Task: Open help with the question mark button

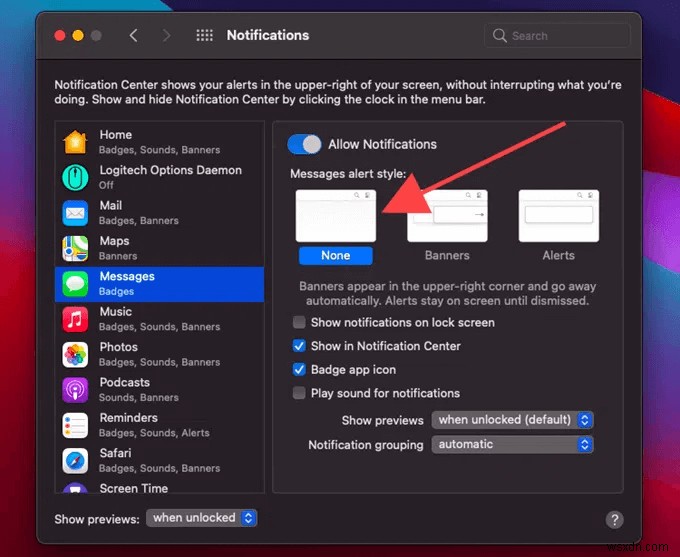Action: tap(615, 519)
